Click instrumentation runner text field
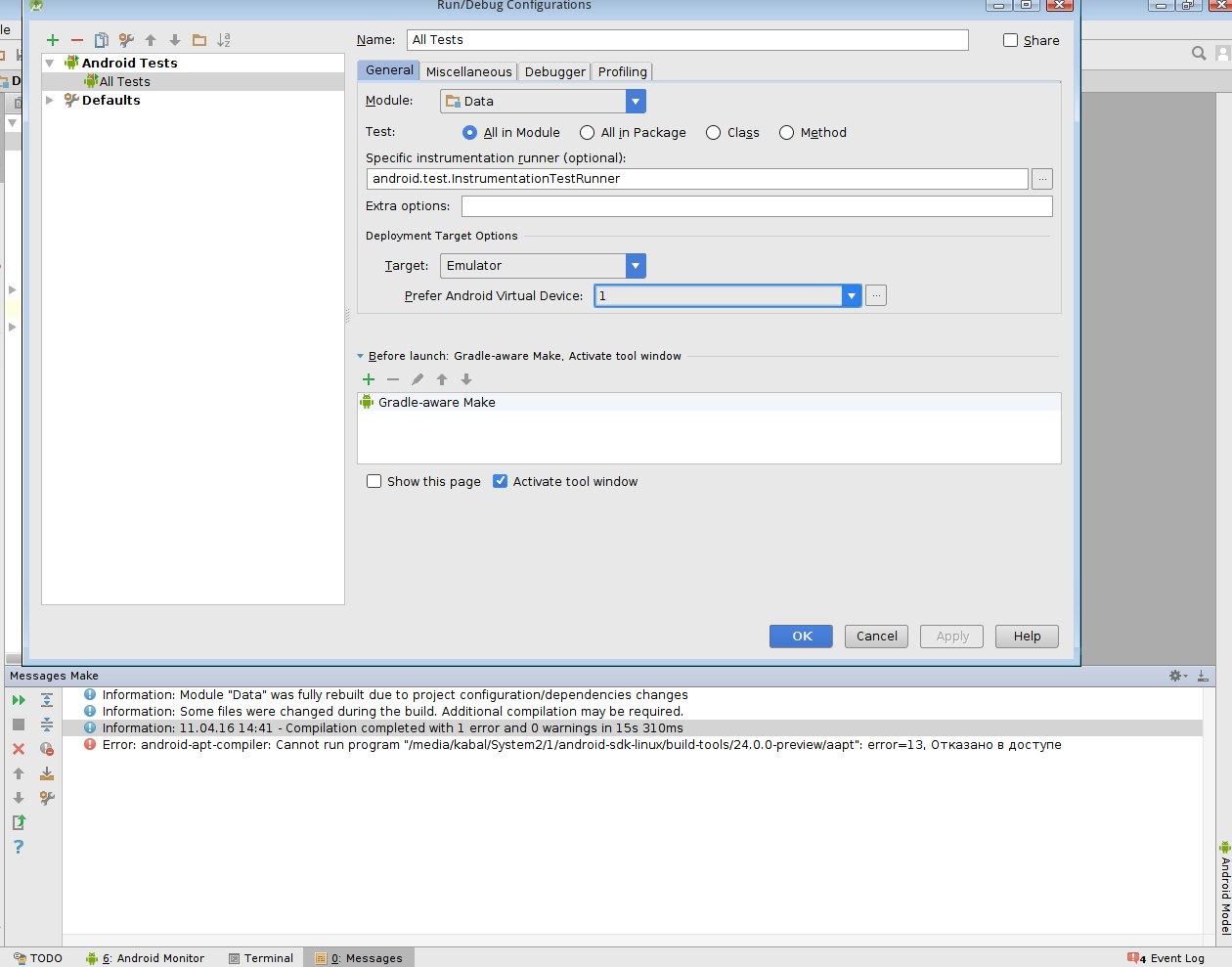This screenshot has width=1232, height=967. pos(697,179)
